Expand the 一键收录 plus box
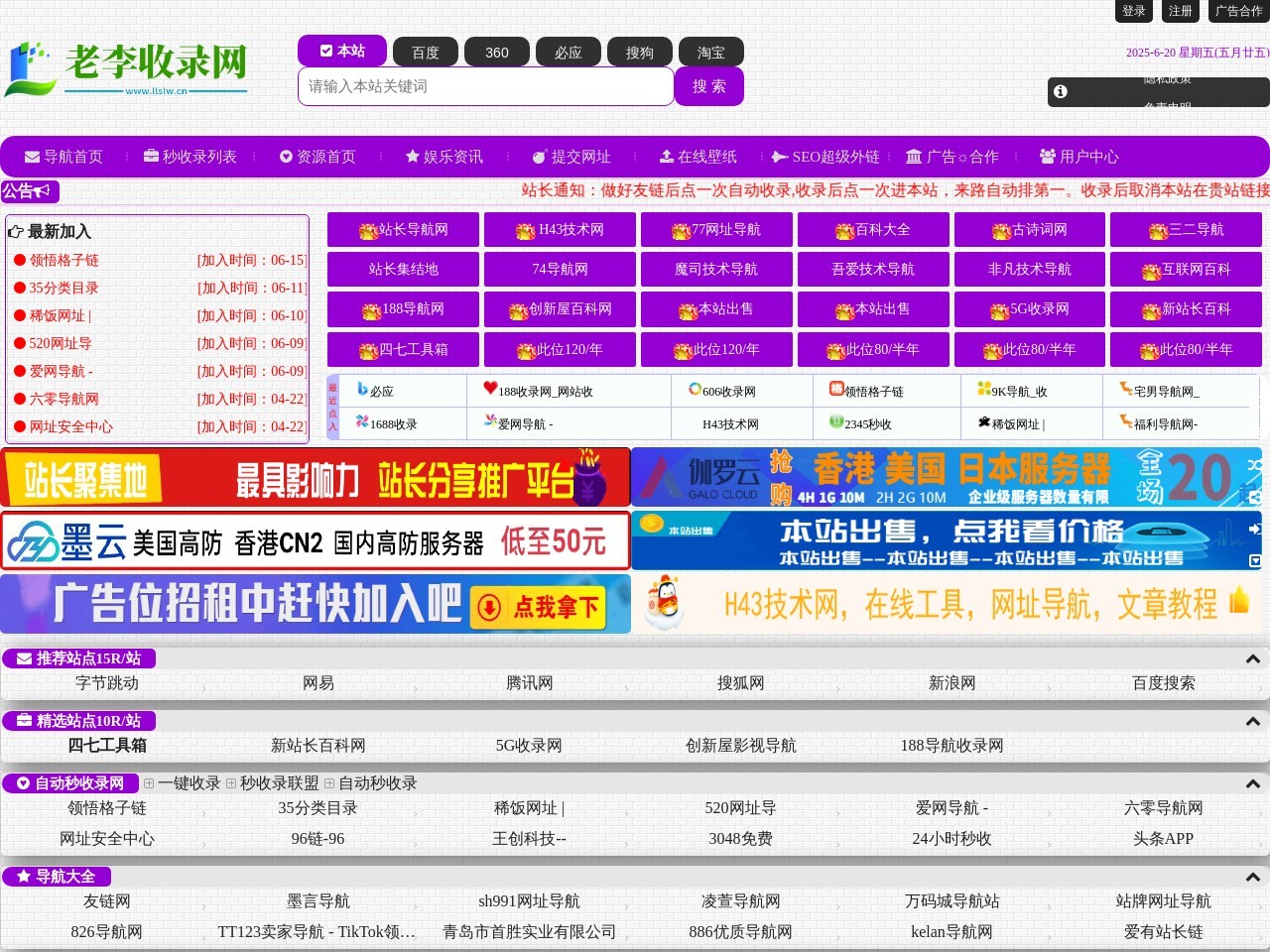This screenshot has width=1270, height=952. (149, 783)
